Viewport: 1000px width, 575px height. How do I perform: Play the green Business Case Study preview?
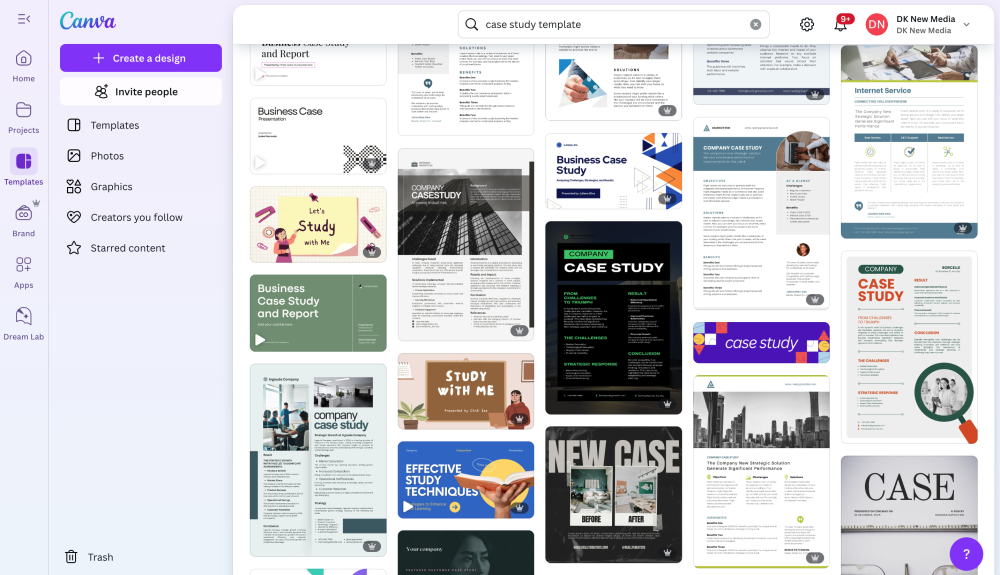pos(260,340)
